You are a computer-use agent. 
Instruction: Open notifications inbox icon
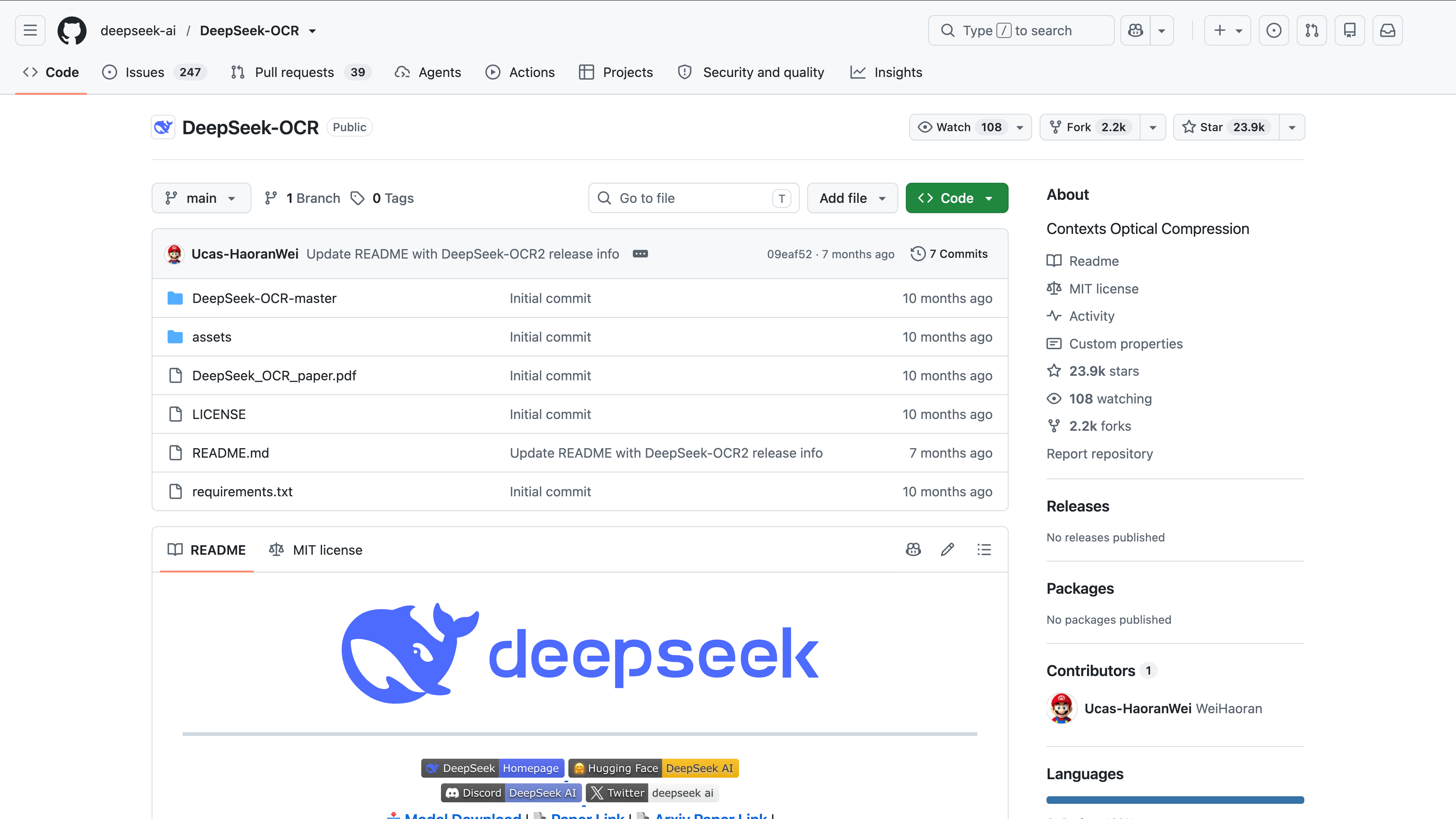[x=1388, y=30]
